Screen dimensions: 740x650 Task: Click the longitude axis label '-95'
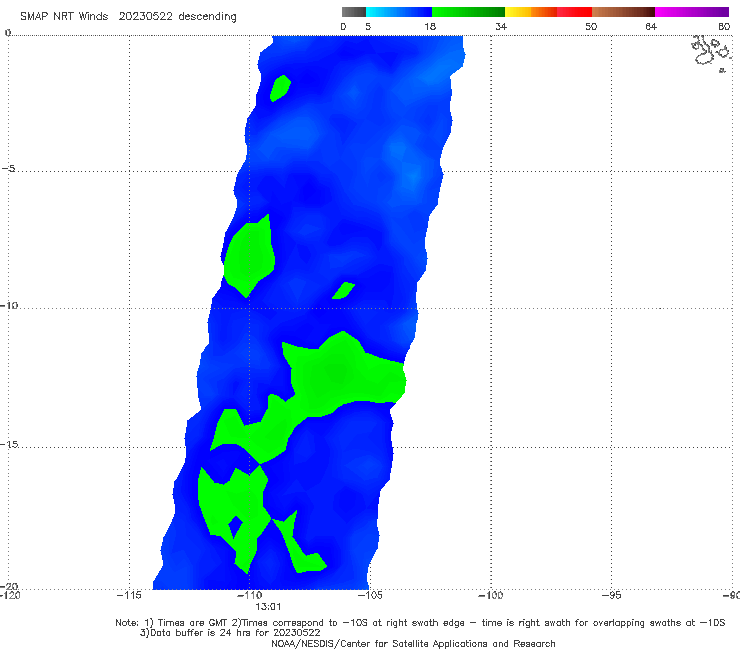click(x=612, y=595)
